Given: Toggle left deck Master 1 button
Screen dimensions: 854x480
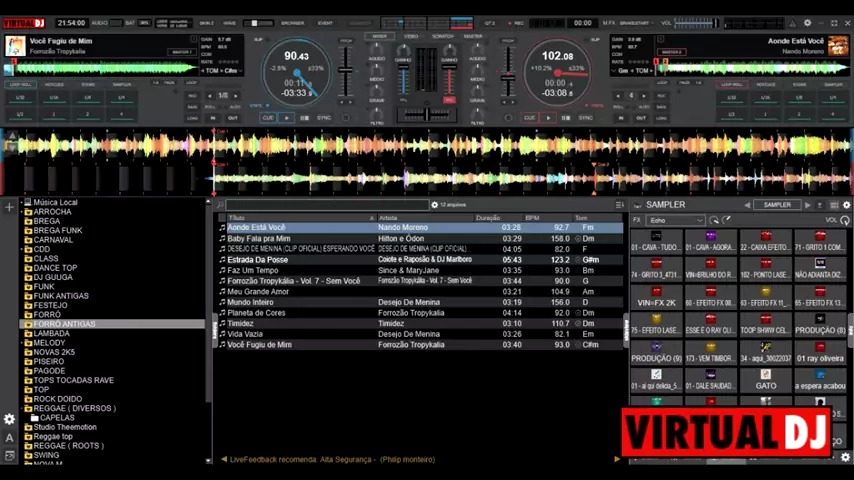Looking at the screenshot, I should point(181,52).
